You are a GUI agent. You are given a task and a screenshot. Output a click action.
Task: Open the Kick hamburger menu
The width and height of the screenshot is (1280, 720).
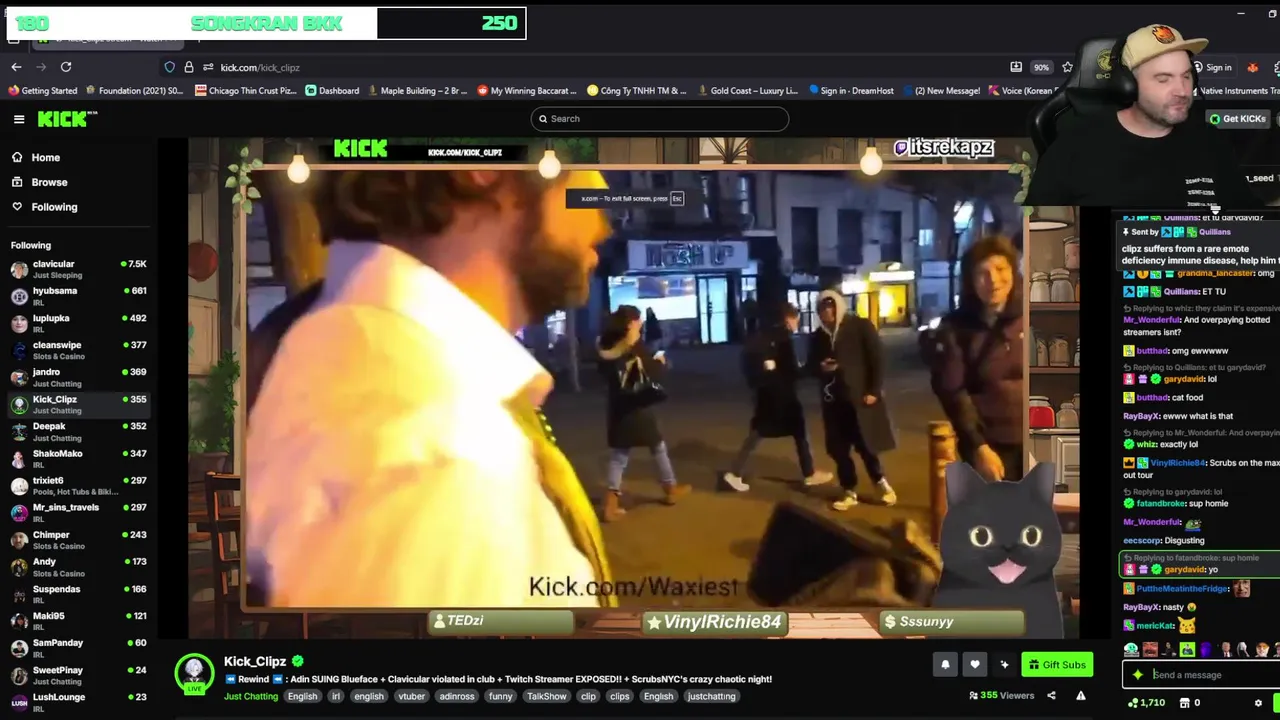[19, 119]
